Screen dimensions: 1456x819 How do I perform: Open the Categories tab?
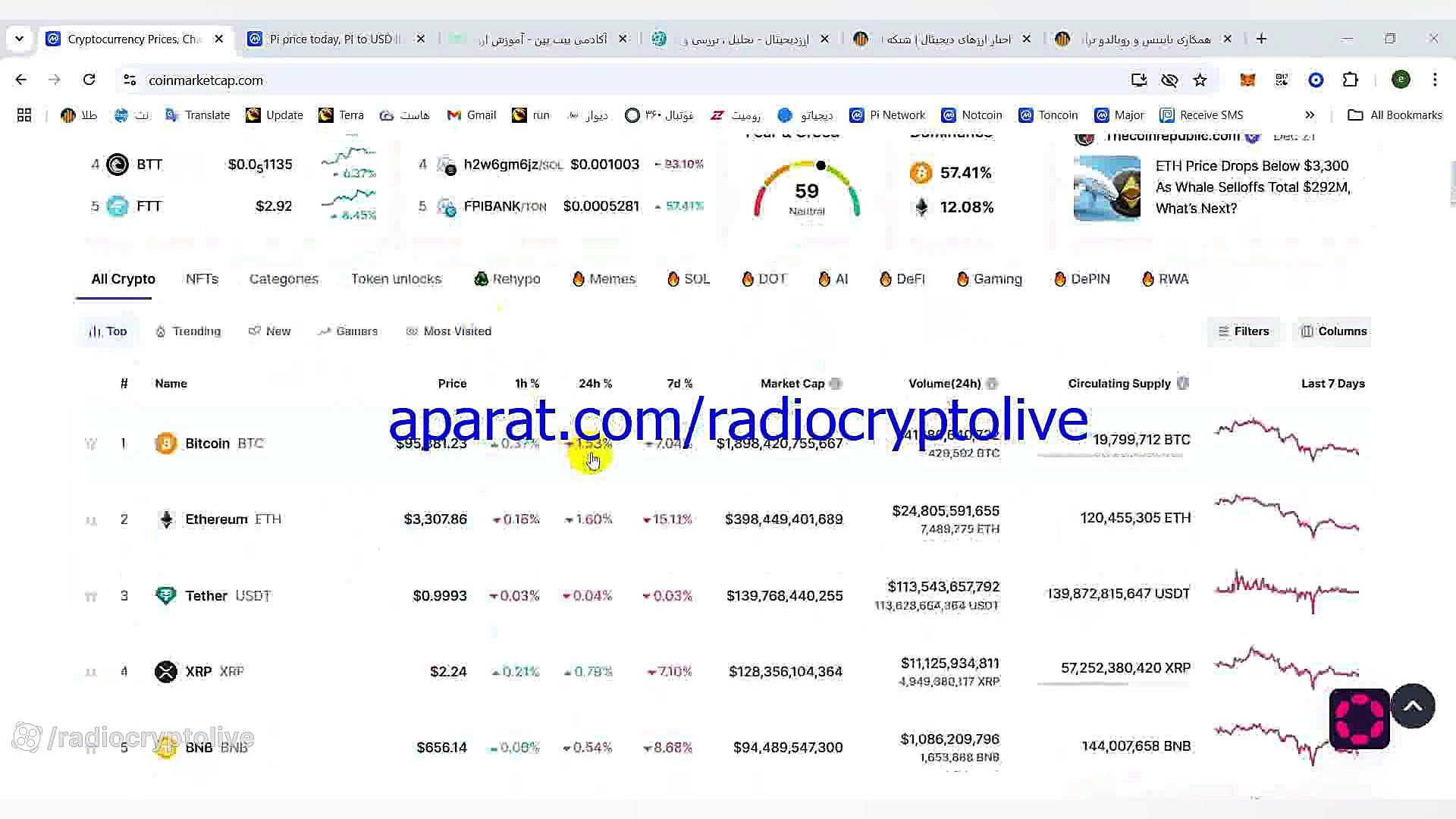284,279
